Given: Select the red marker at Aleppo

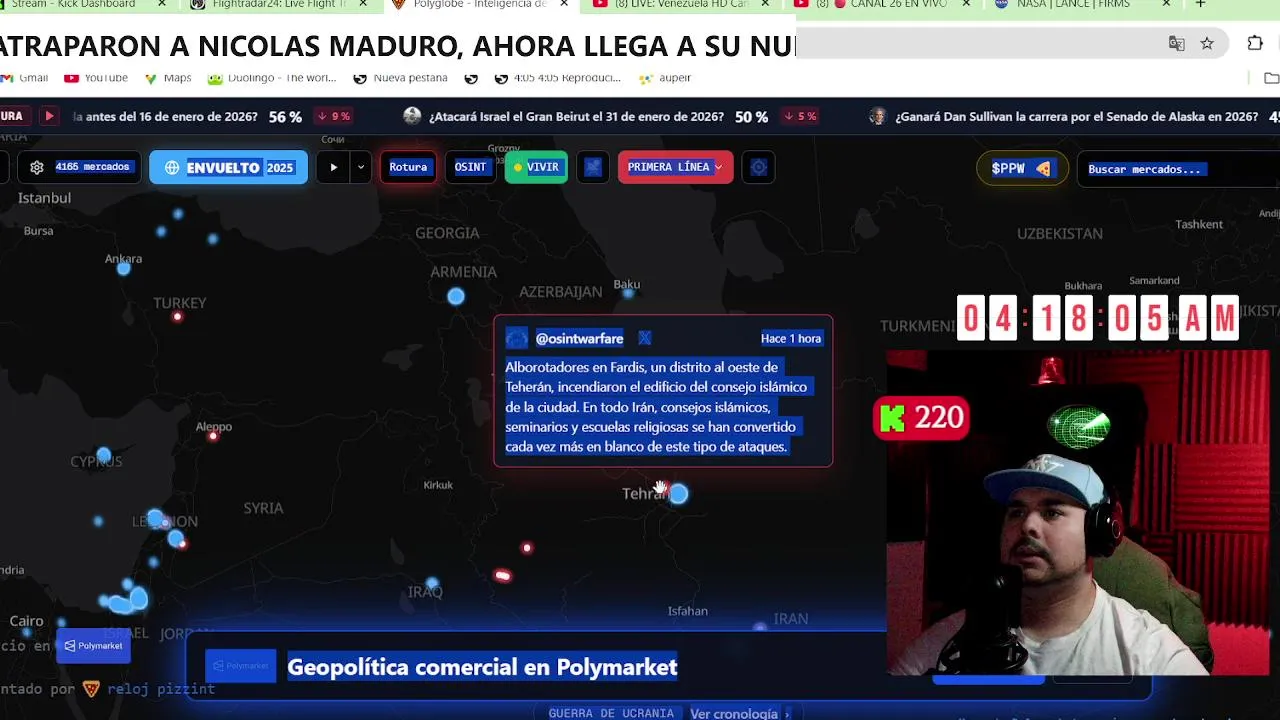Looking at the screenshot, I should (213, 435).
